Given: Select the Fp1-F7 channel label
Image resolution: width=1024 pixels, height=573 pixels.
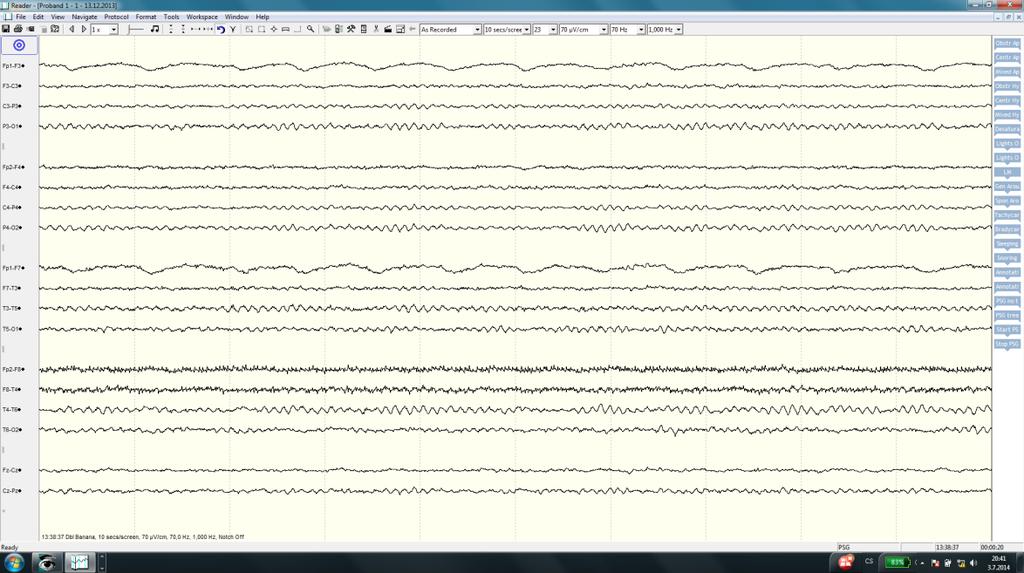Looking at the screenshot, I should click(13, 268).
